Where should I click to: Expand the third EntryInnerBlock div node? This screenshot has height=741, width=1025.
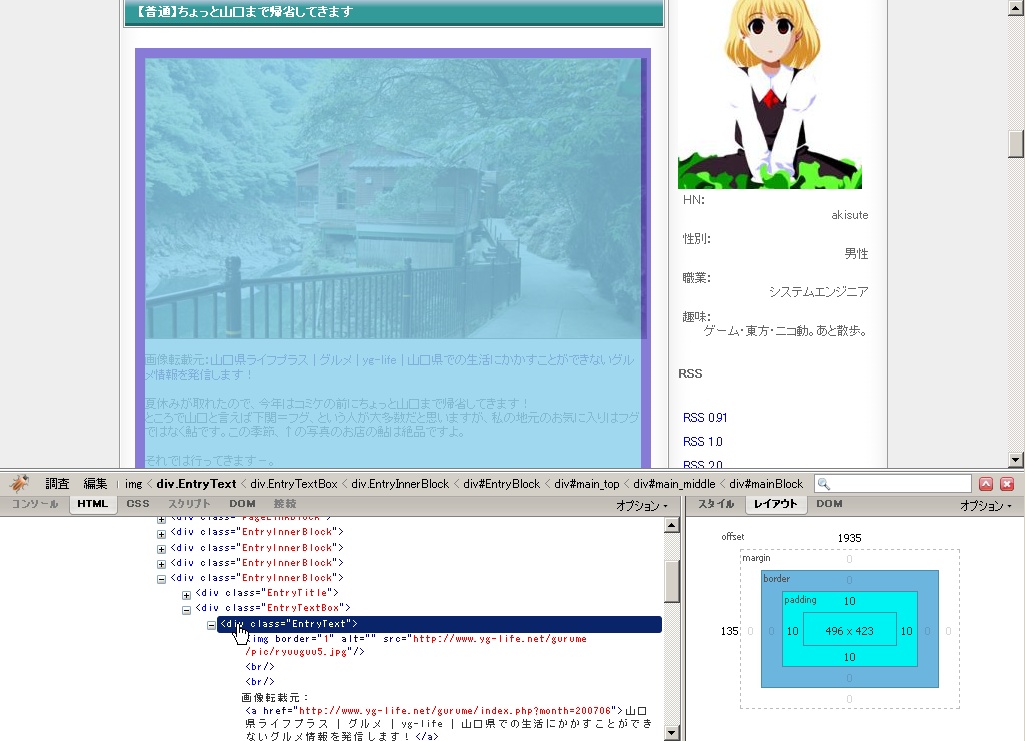coord(161,565)
